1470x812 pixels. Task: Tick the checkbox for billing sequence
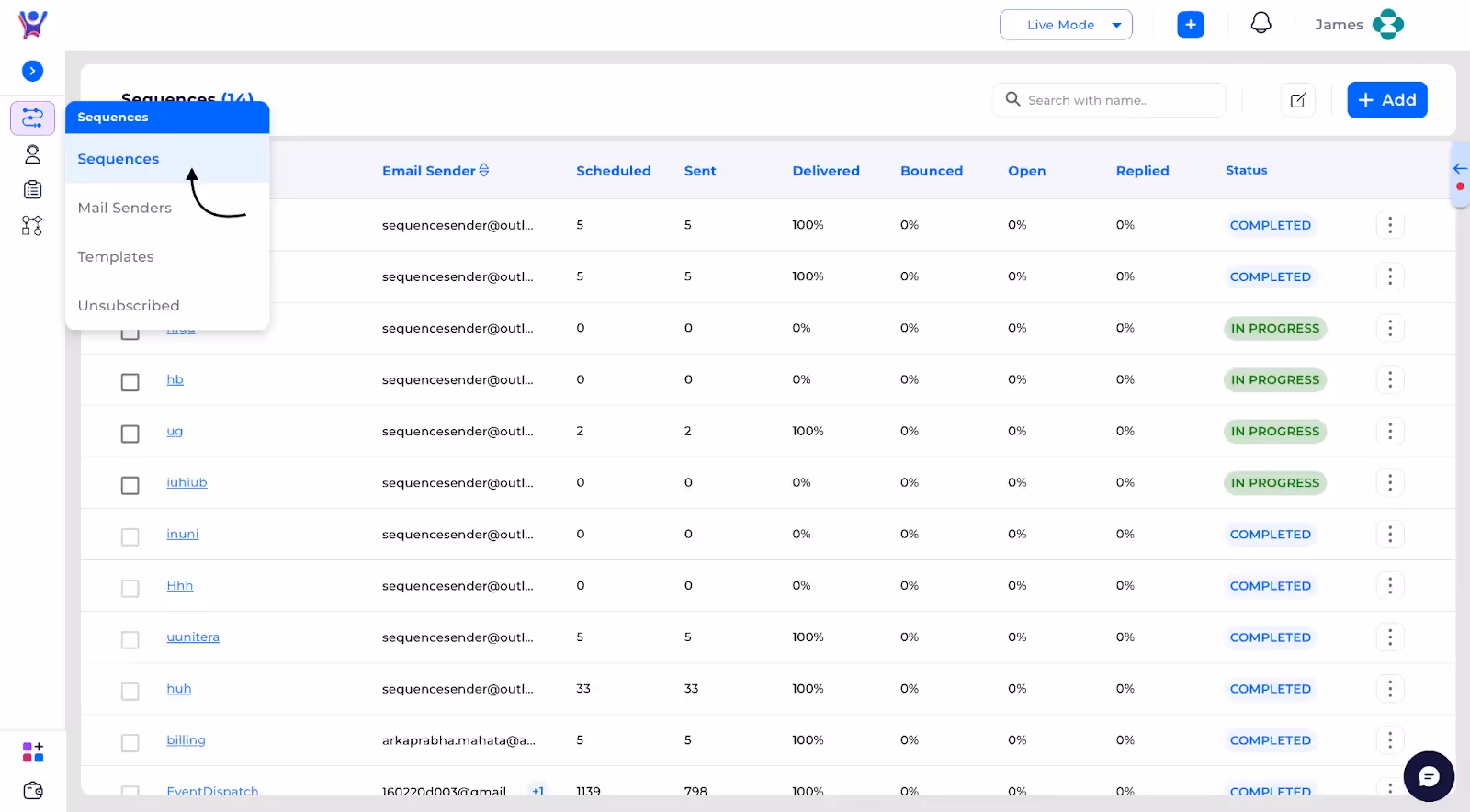coord(130,741)
